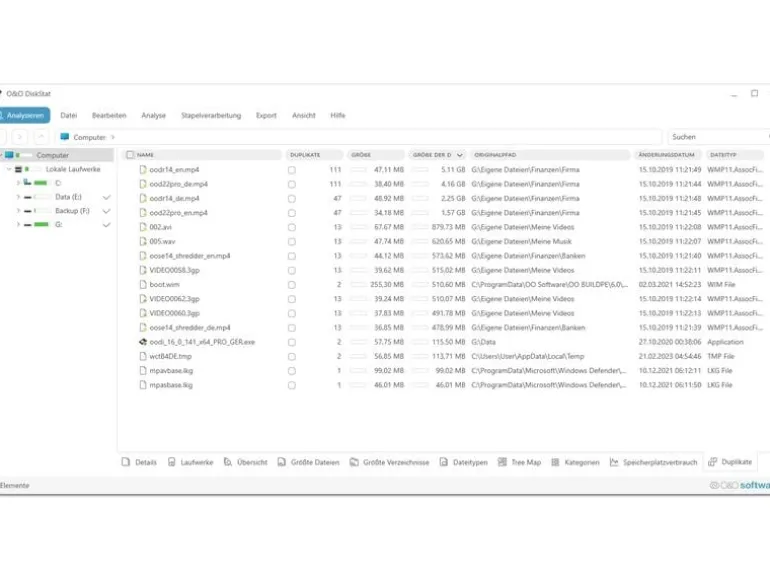
Task: Toggle sort arrow on Größe der D column
Action: pyautogui.click(x=459, y=155)
